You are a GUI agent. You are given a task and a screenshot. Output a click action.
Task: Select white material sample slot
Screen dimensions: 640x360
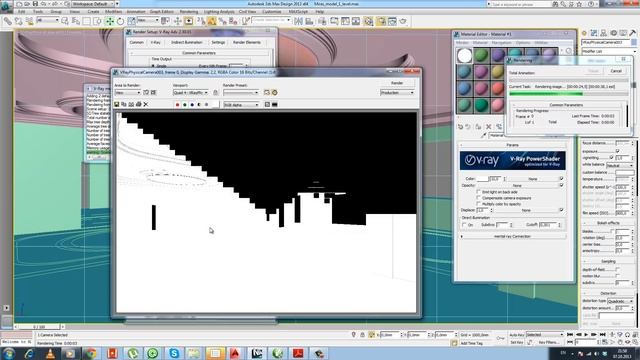[x=464, y=56]
